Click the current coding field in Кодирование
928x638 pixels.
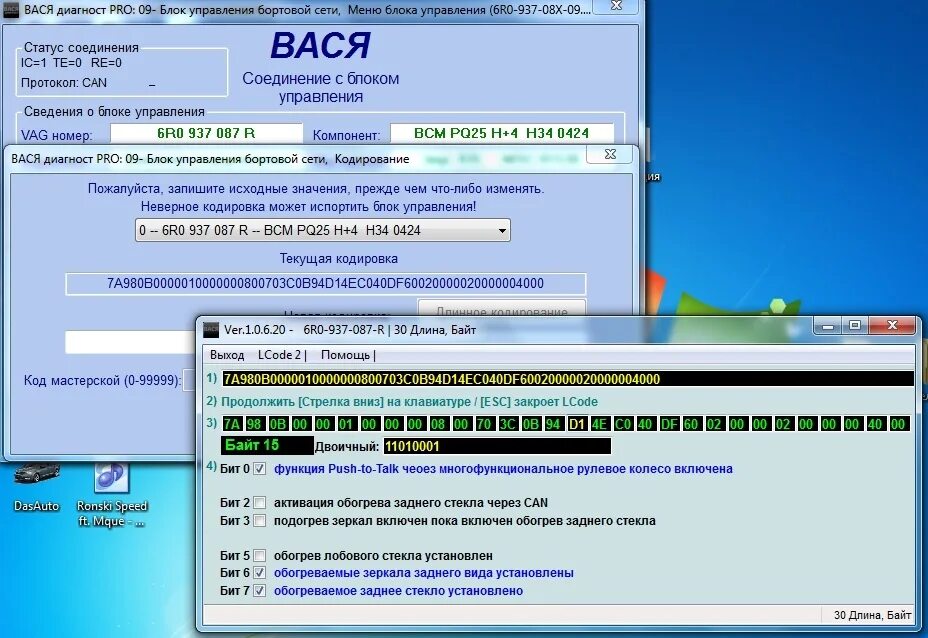(326, 283)
